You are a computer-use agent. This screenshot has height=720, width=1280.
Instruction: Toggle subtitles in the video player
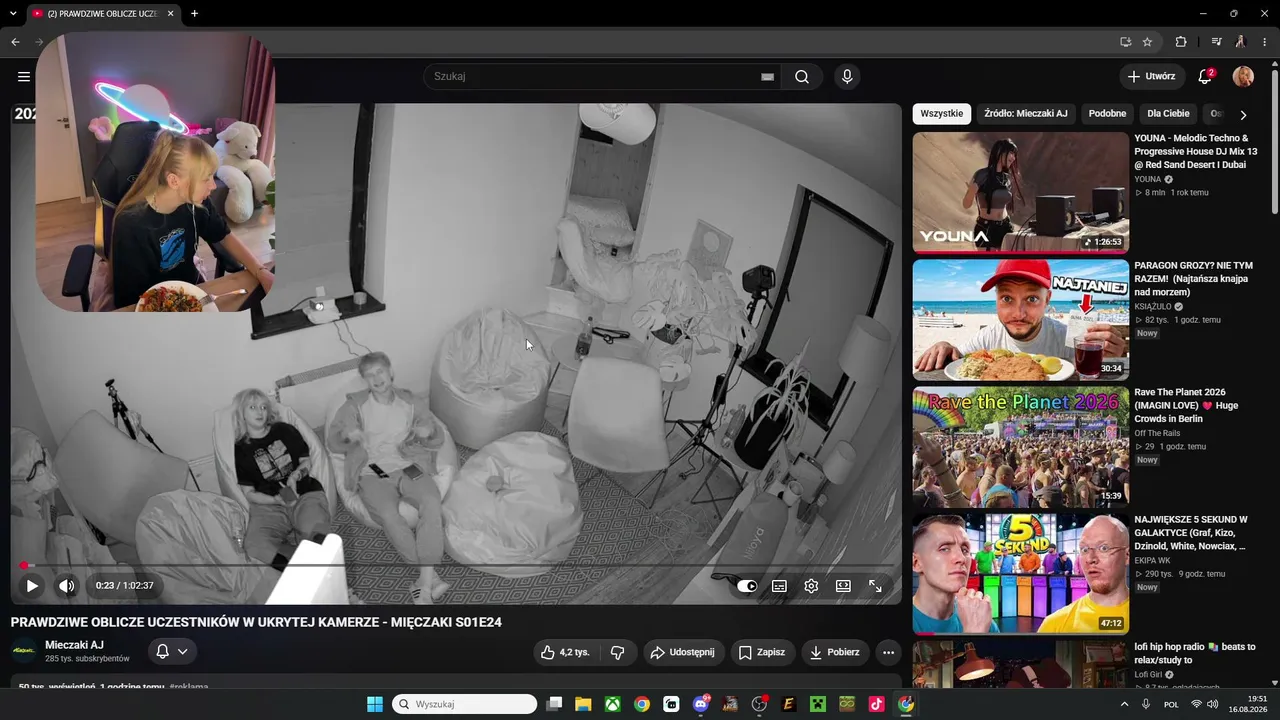(779, 586)
